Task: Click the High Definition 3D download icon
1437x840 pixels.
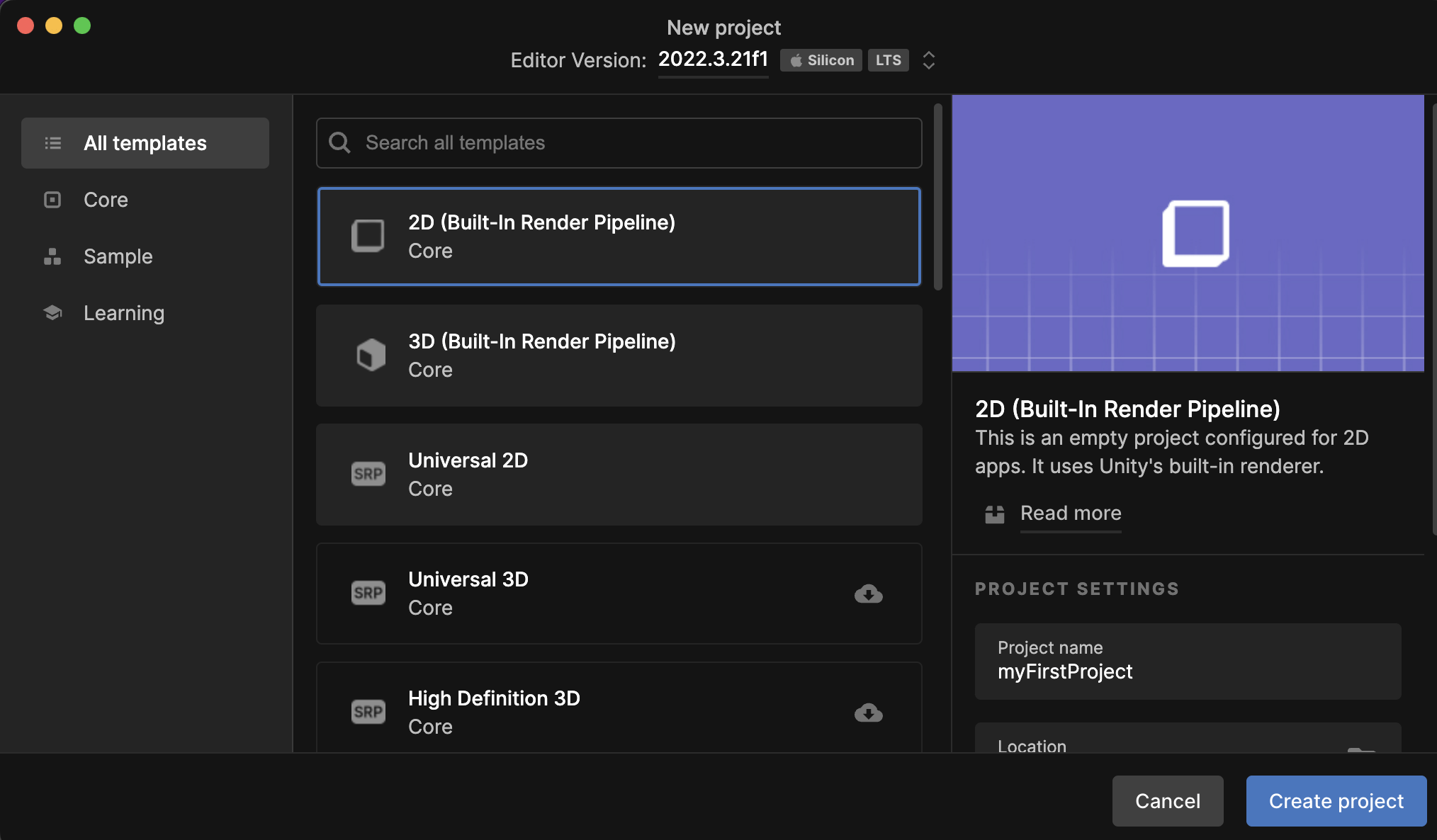Action: 868,713
